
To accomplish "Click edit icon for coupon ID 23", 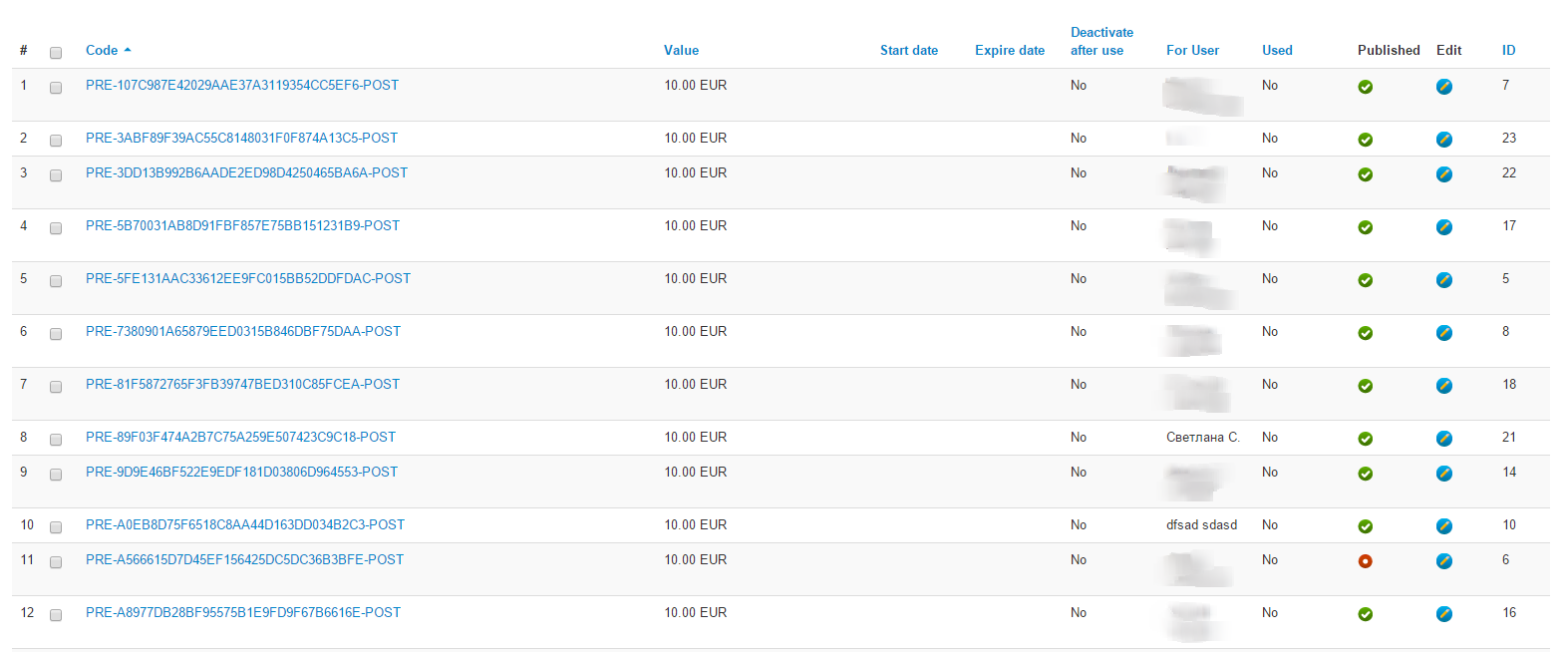I will coord(1443,140).
